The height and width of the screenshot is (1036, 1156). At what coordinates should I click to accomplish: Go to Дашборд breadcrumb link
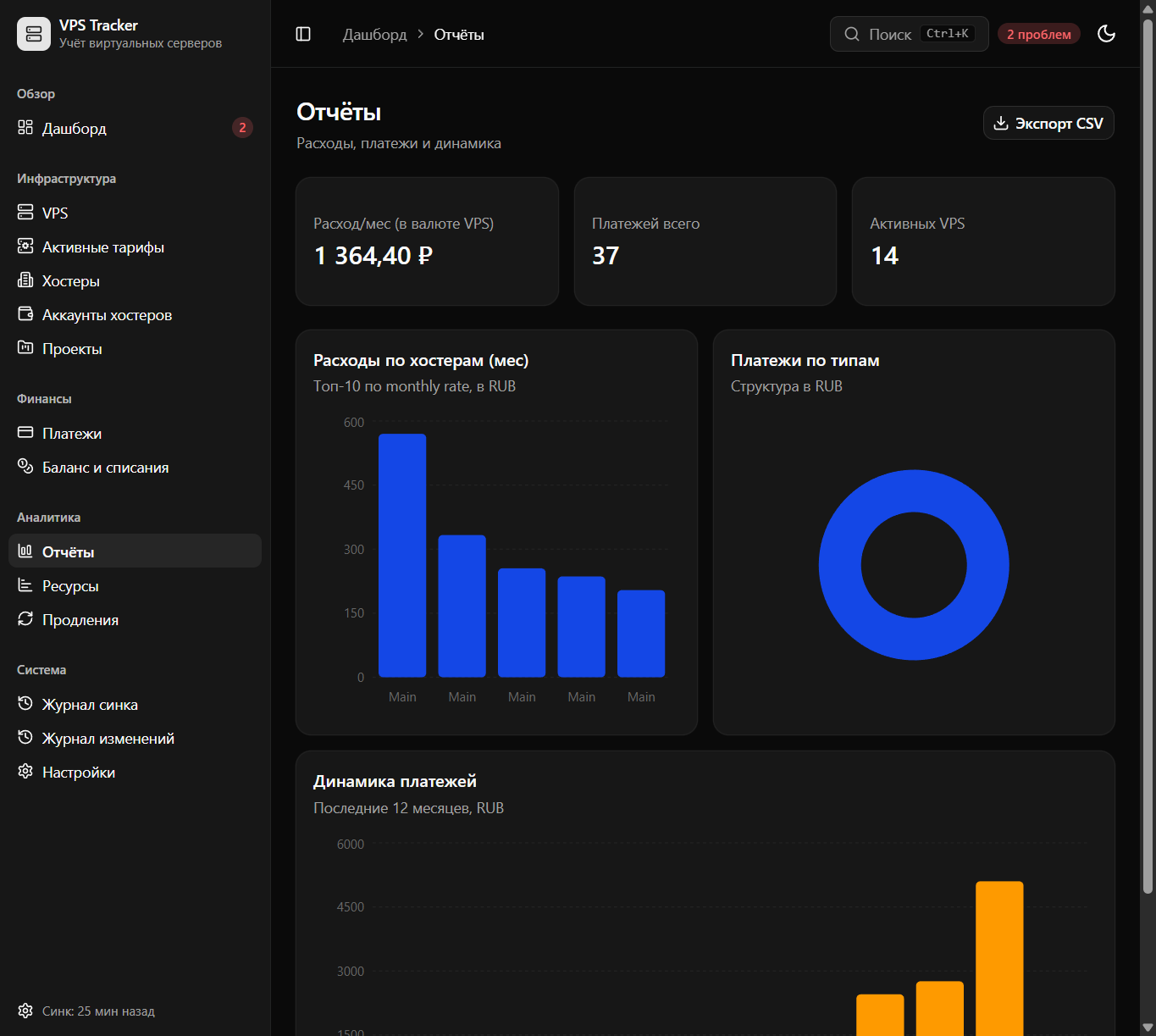click(374, 34)
